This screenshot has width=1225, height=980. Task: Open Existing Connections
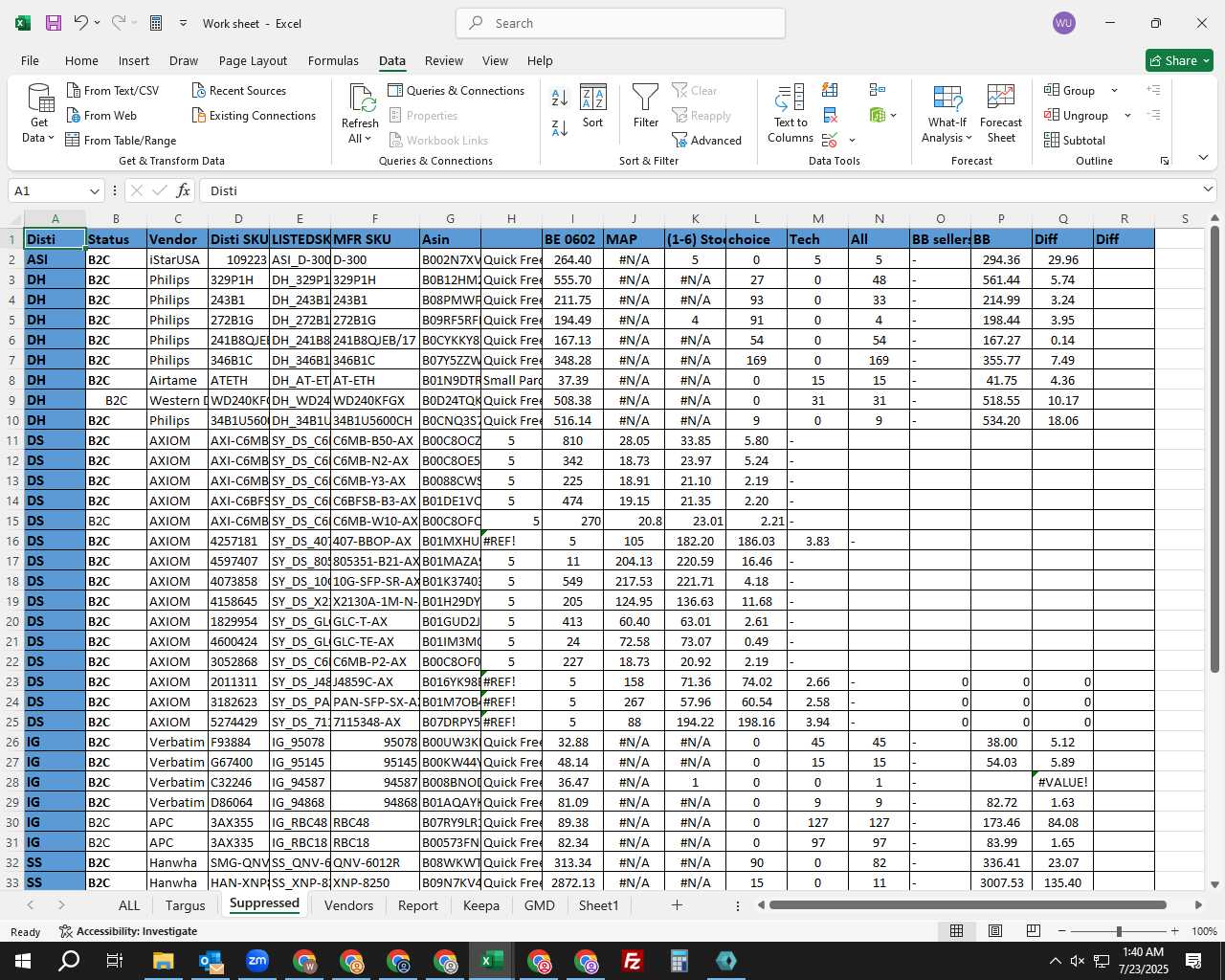point(254,115)
